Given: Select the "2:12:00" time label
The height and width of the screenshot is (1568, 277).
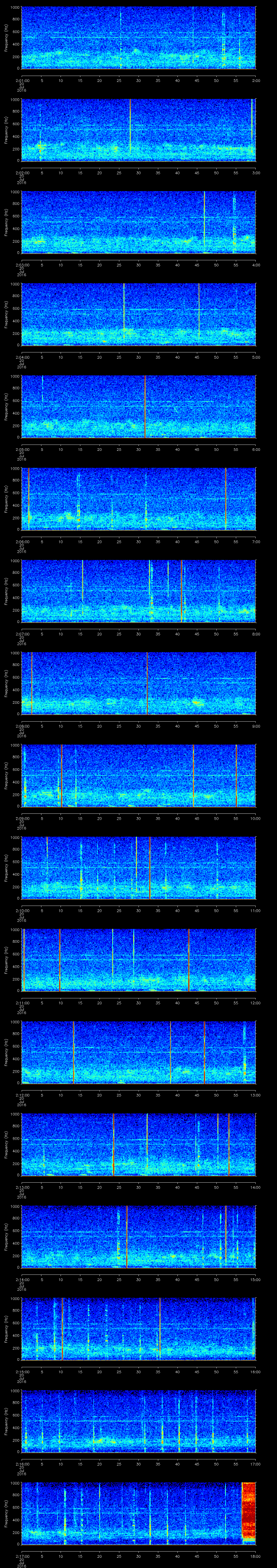Looking at the screenshot, I should point(22,1095).
